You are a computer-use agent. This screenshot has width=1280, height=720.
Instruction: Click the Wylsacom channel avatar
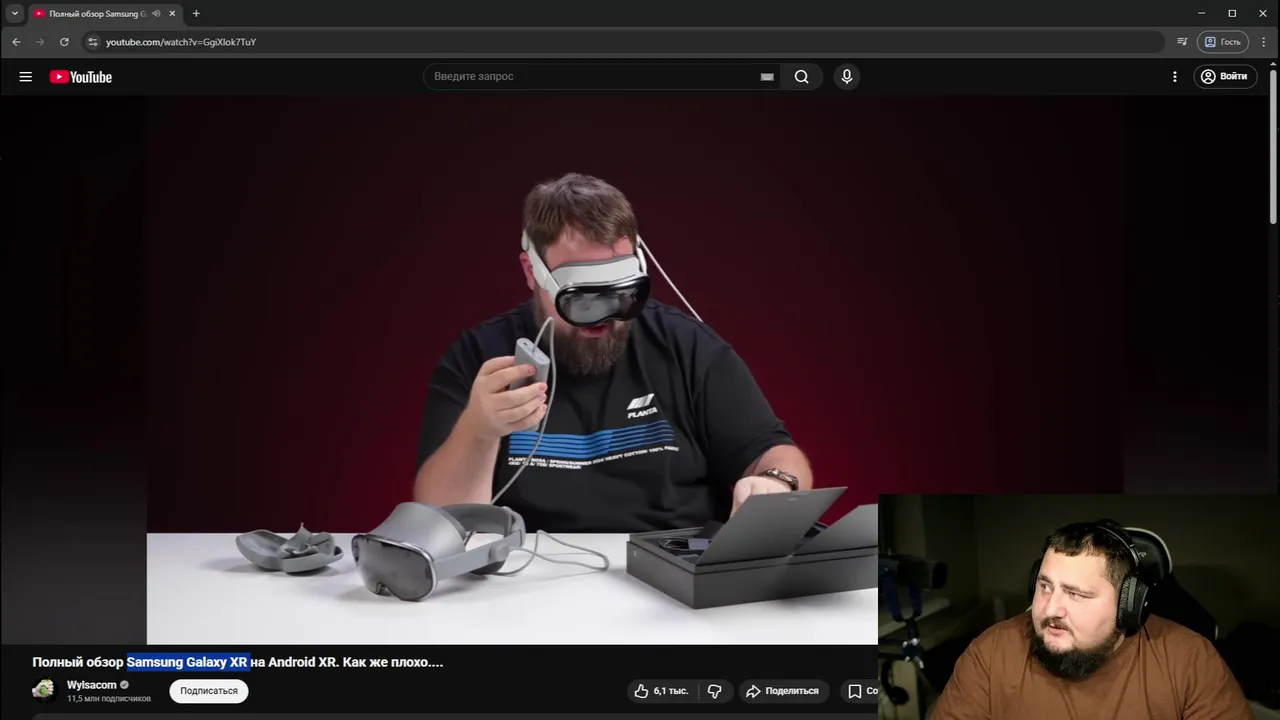click(x=44, y=691)
